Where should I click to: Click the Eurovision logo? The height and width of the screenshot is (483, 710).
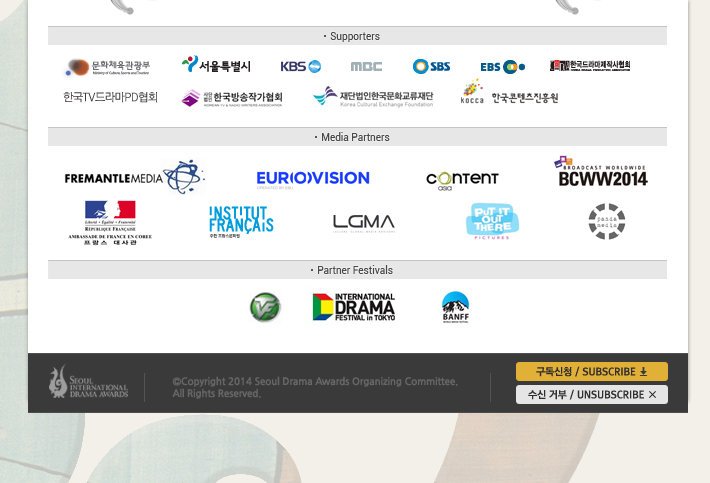click(313, 180)
